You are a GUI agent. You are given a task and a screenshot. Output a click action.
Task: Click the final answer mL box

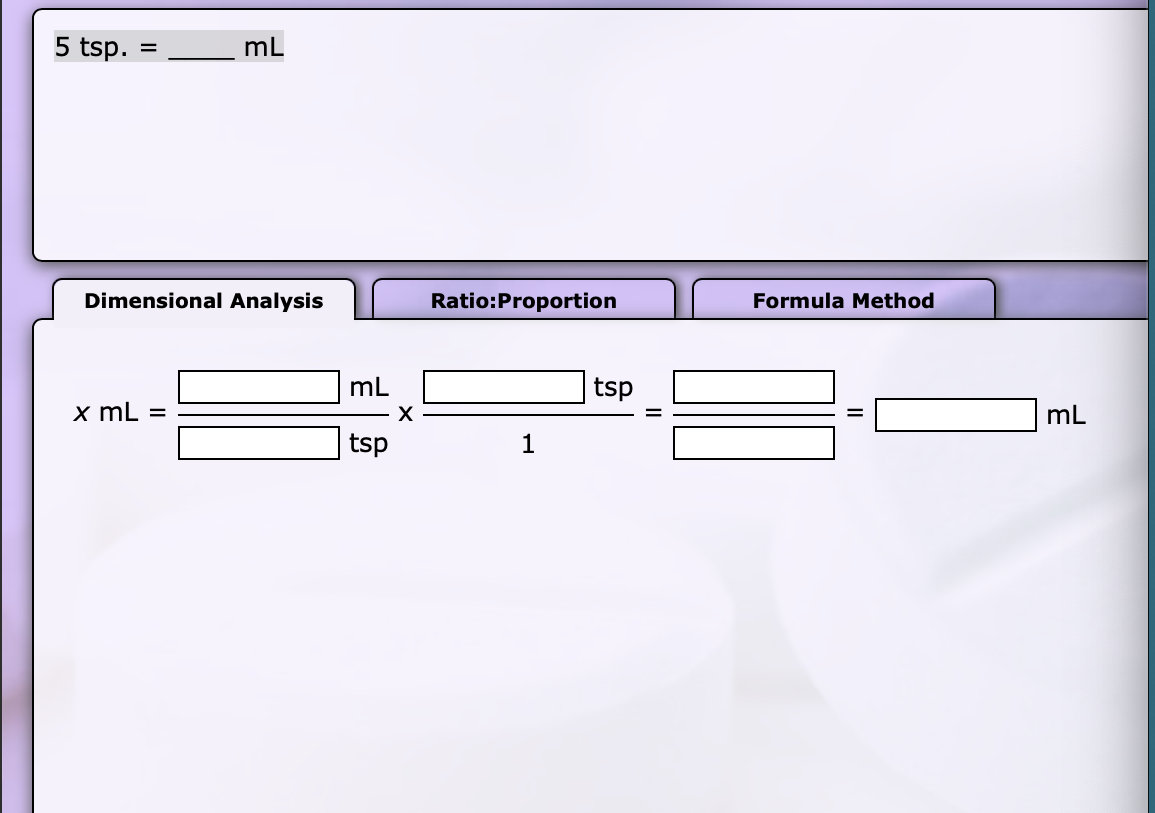coord(955,415)
